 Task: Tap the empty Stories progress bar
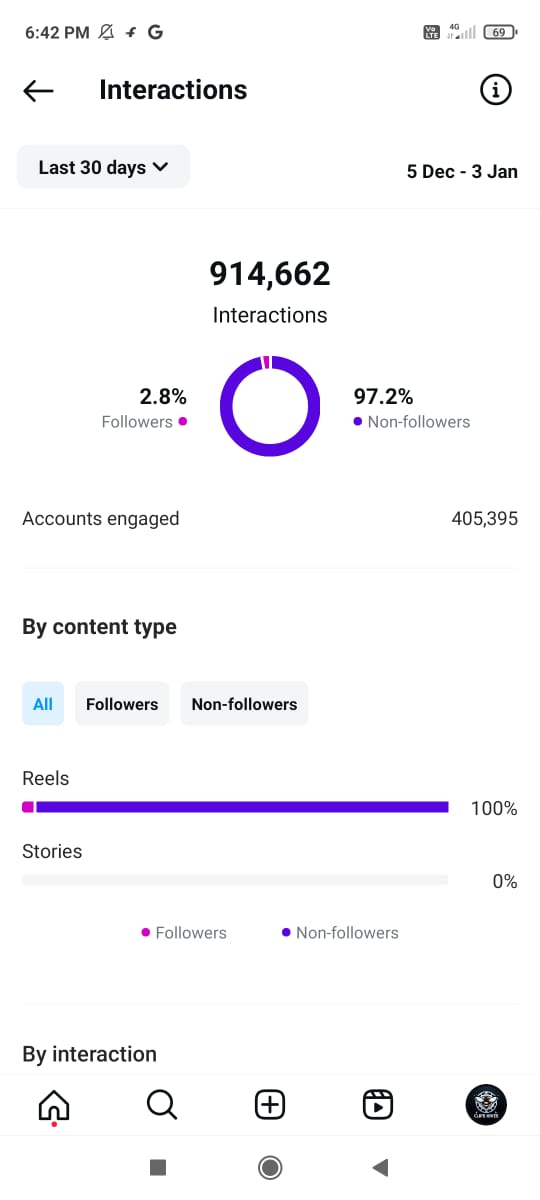235,880
